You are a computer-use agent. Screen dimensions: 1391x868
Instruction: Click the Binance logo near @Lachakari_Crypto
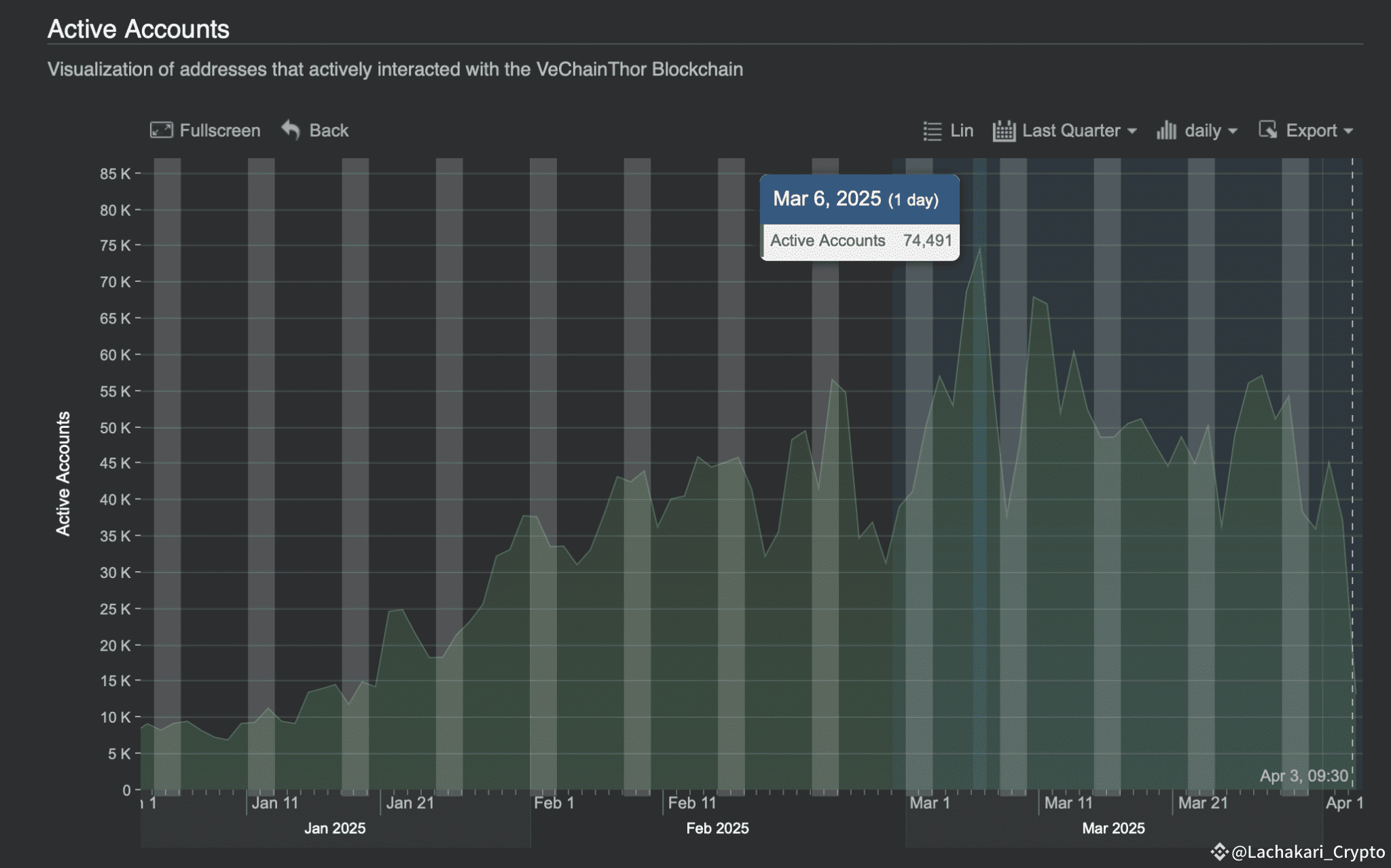point(1219,852)
